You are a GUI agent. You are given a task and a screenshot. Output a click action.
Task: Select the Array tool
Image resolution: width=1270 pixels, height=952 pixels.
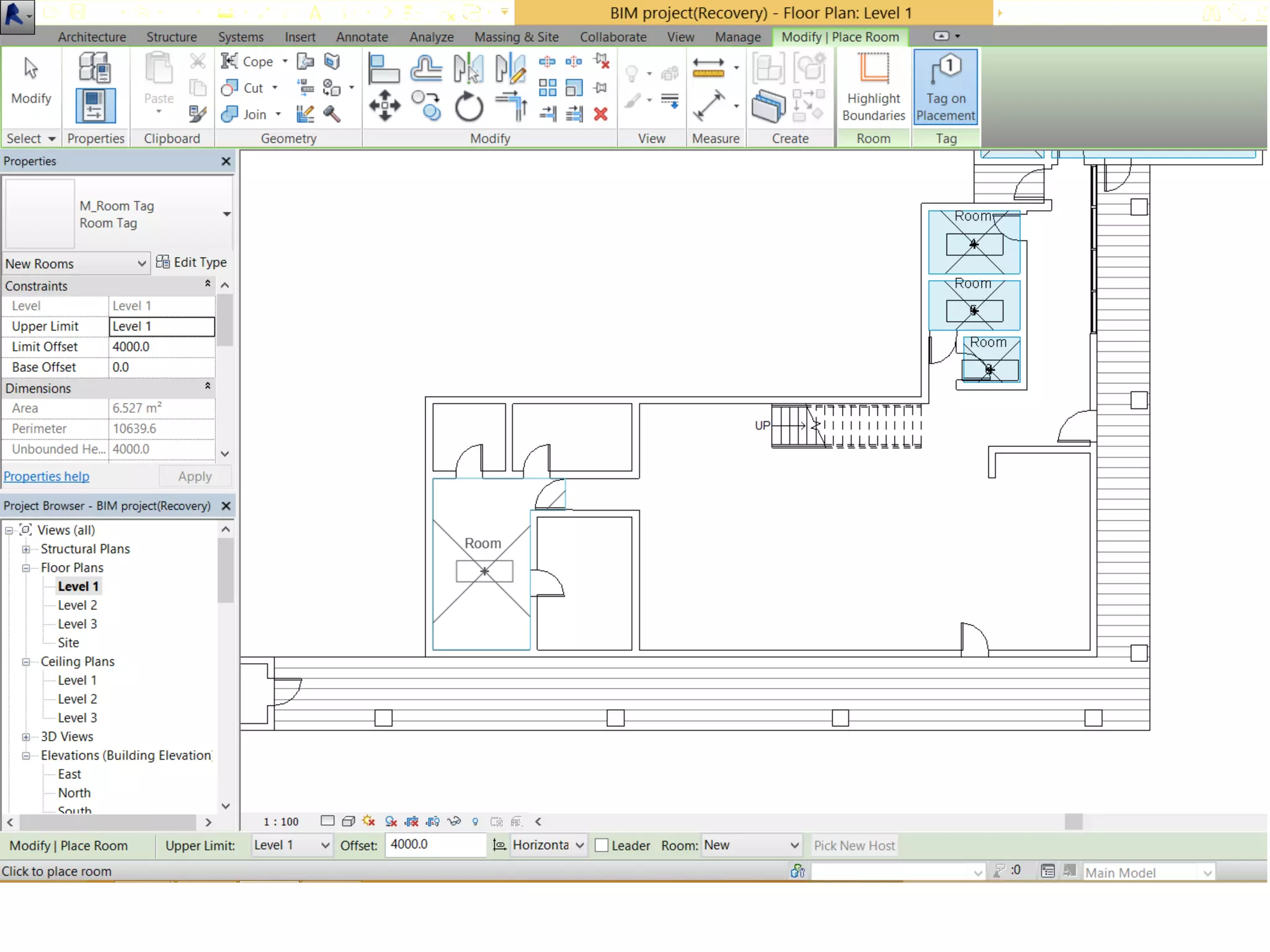(547, 87)
